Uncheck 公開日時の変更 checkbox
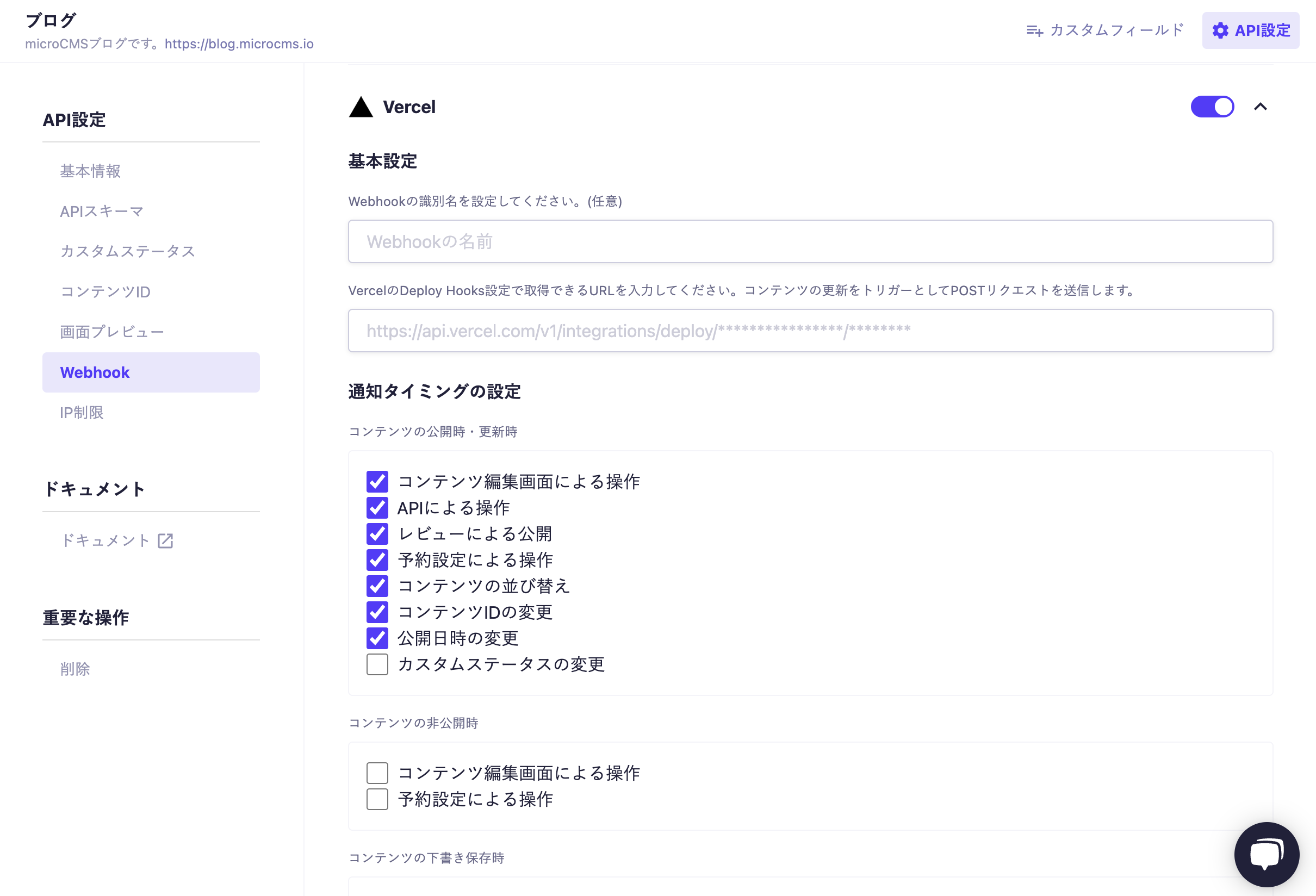This screenshot has width=1316, height=896. (x=377, y=638)
